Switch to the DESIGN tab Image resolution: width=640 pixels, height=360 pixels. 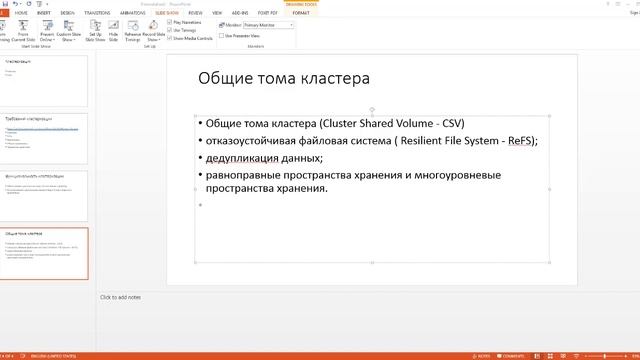[x=67, y=13]
